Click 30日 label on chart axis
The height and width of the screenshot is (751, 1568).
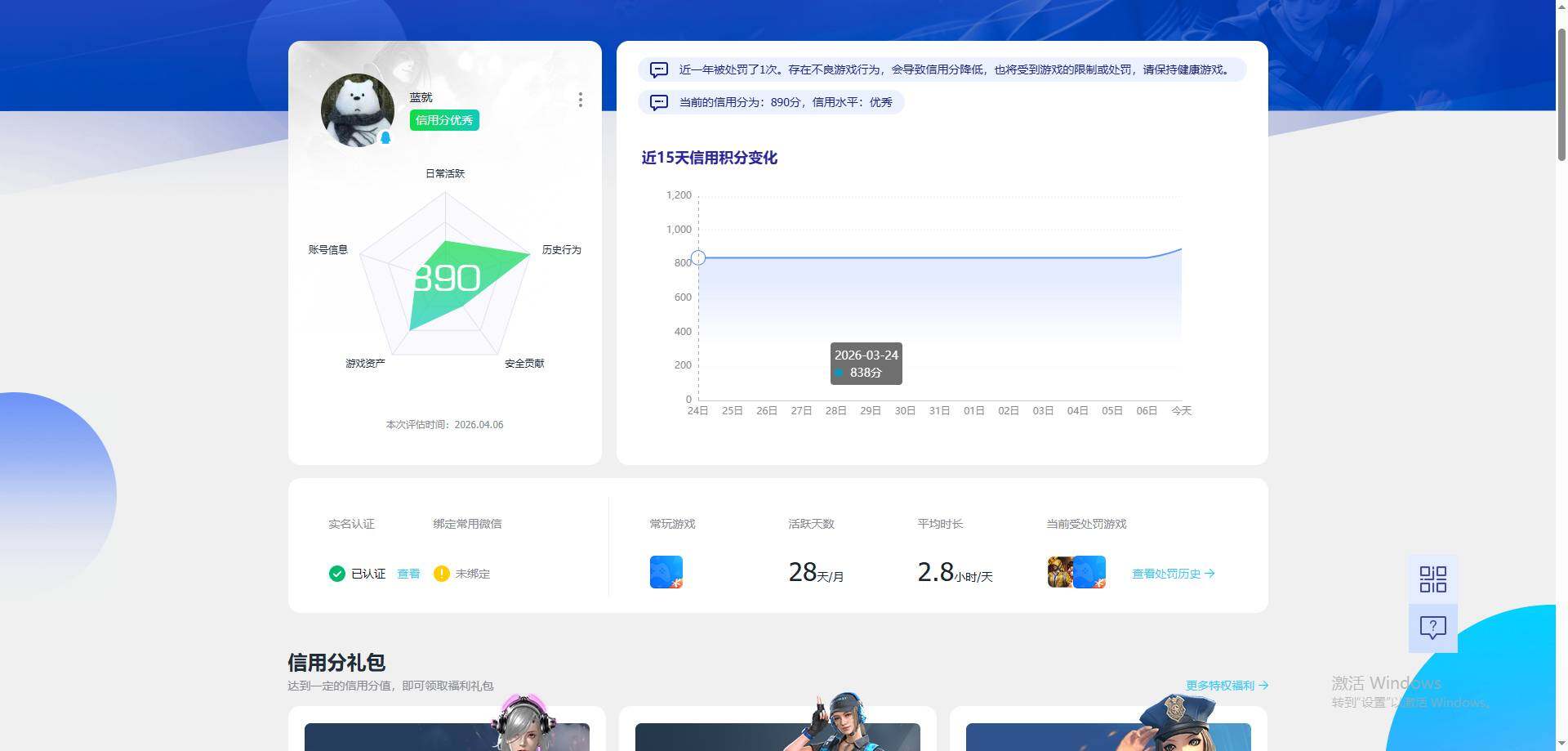905,411
